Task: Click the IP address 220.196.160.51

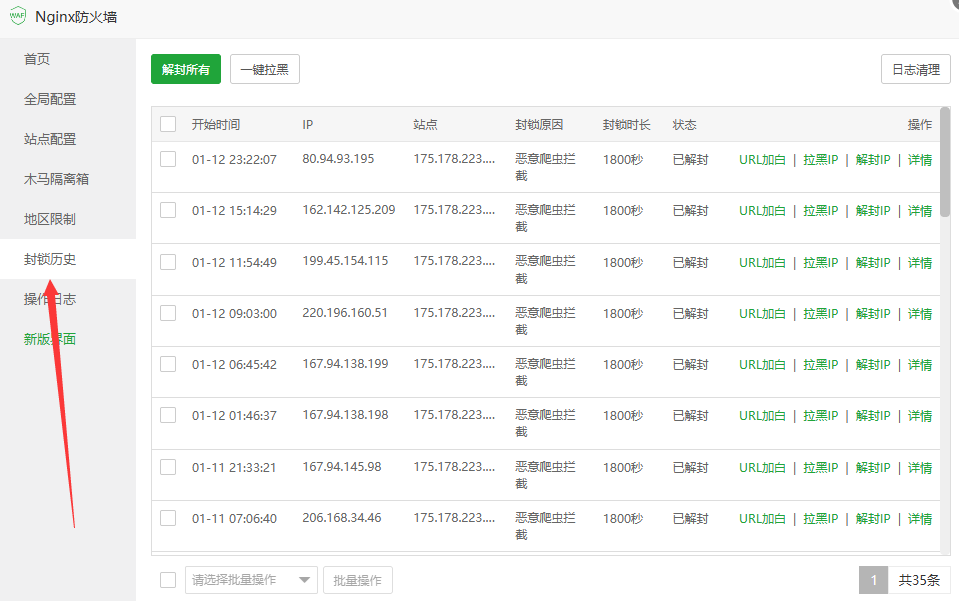Action: click(x=345, y=313)
